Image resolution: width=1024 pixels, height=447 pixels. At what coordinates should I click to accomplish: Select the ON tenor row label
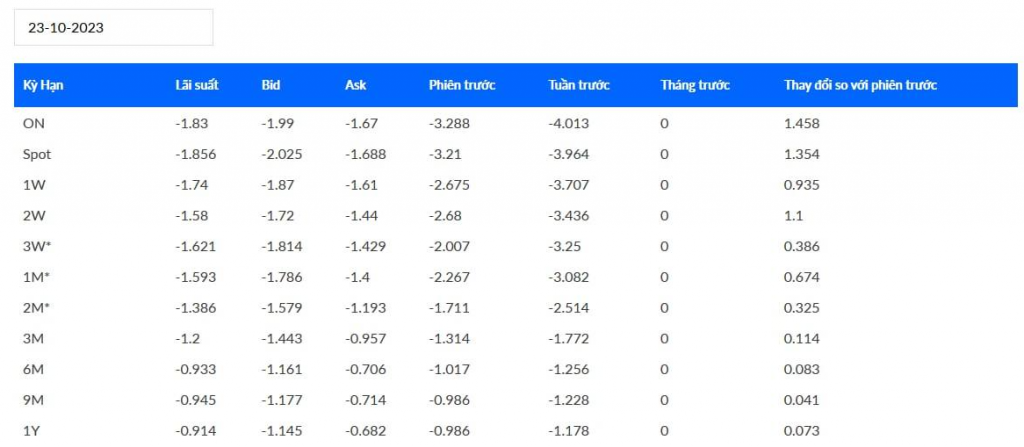(32, 123)
